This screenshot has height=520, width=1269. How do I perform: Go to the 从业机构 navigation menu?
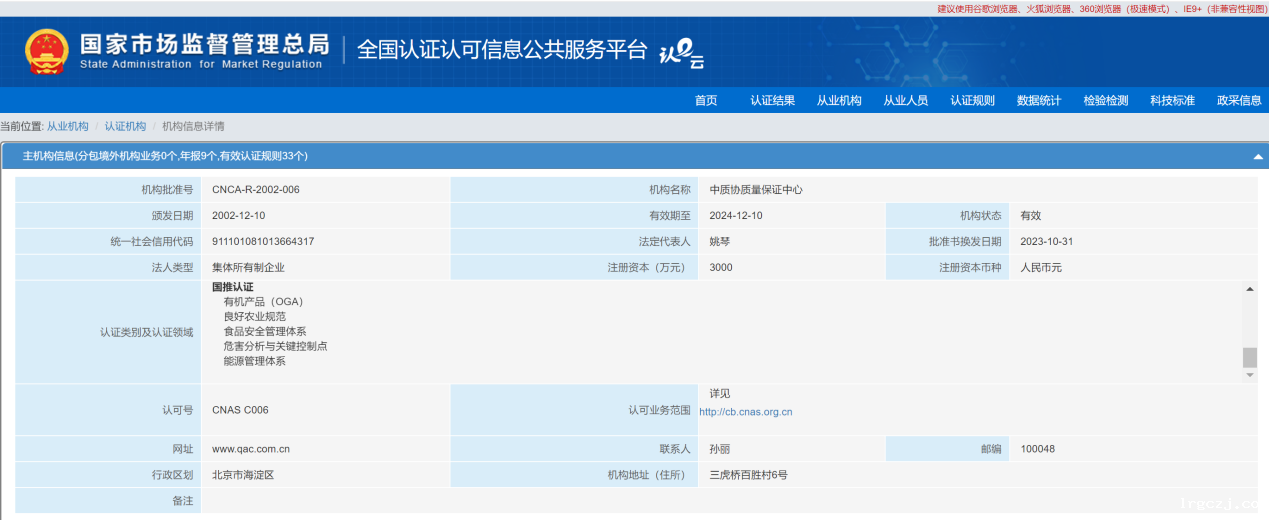pos(839,100)
